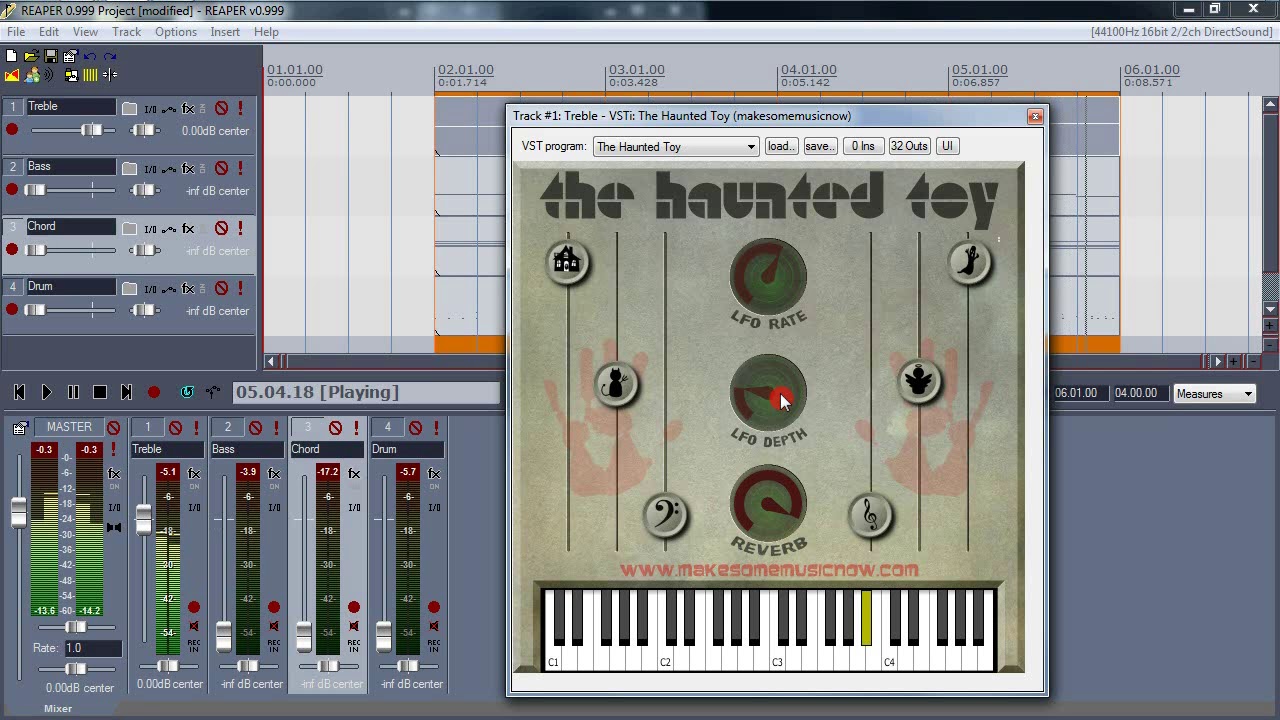The width and height of the screenshot is (1280, 720).
Task: Solo the Treble track in track panel
Action: [x=240, y=108]
